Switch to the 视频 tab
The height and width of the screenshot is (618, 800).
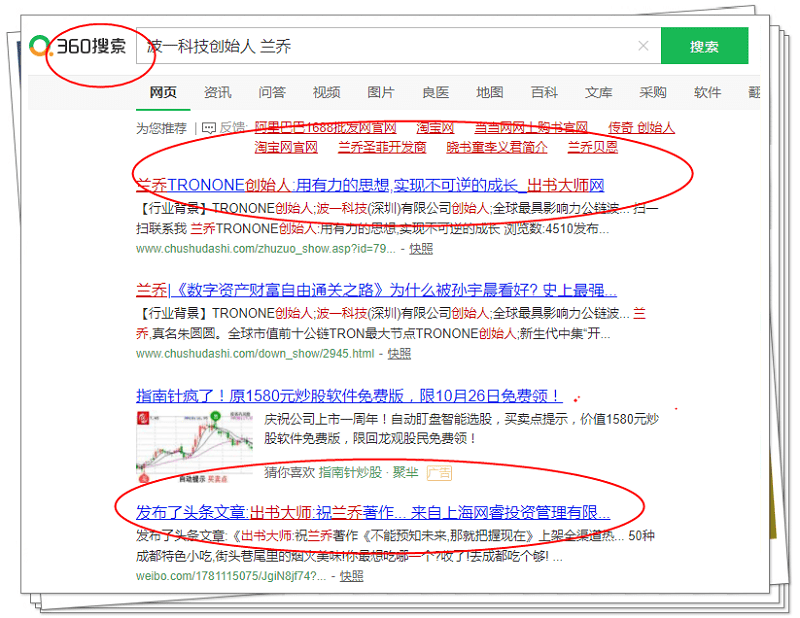[x=327, y=92]
